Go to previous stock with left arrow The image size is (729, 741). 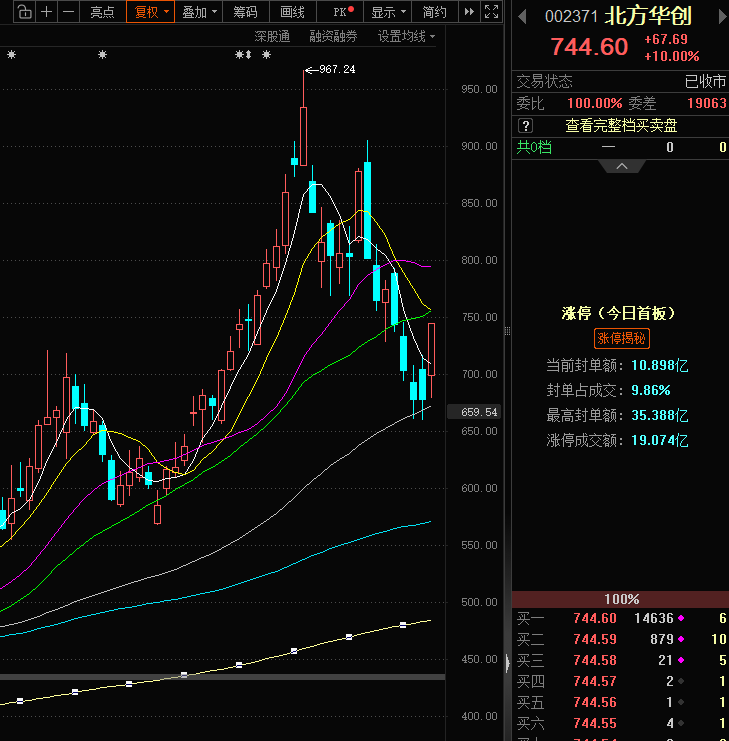tap(523, 17)
